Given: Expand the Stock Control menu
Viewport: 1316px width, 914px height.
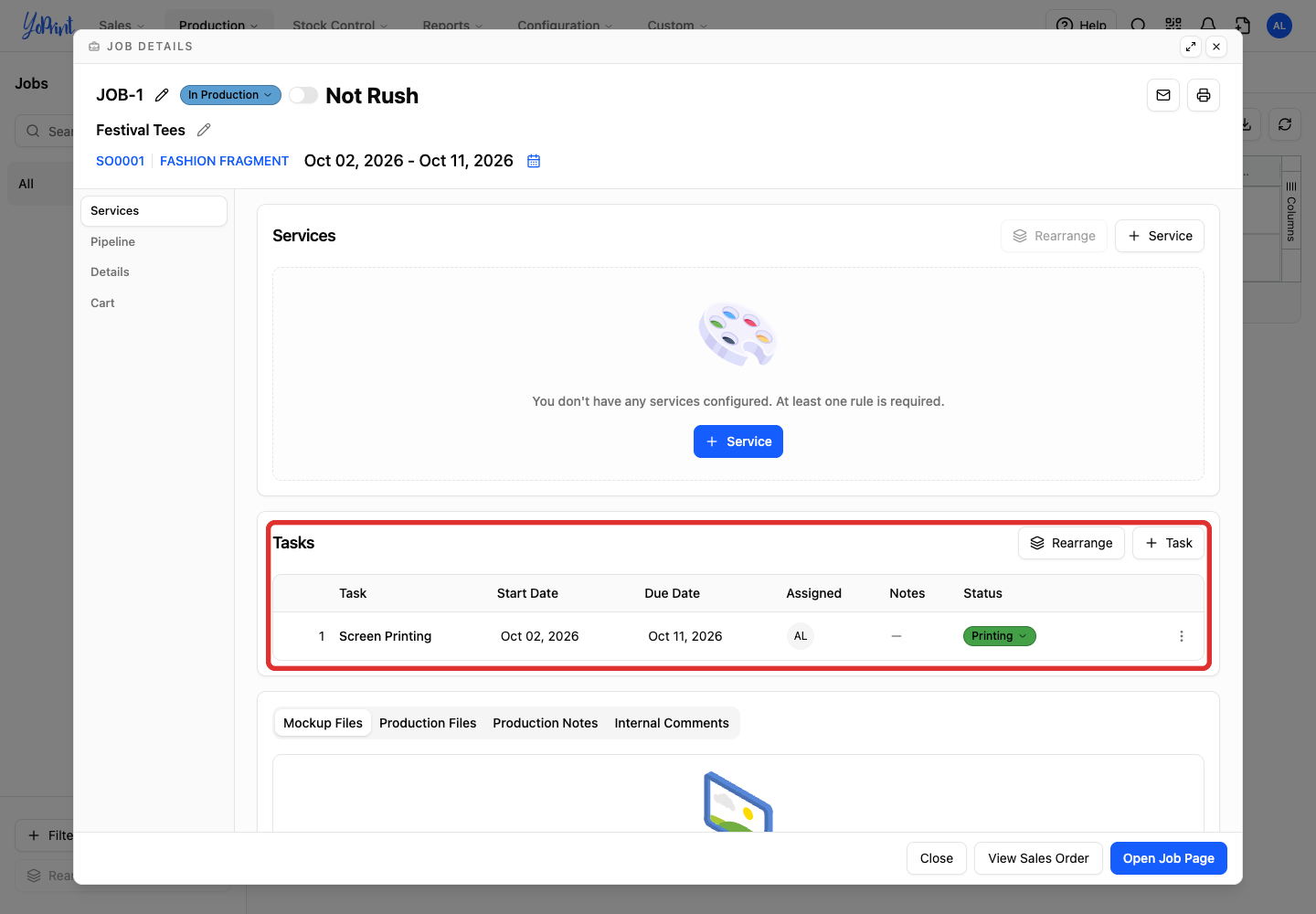Looking at the screenshot, I should 340,26.
